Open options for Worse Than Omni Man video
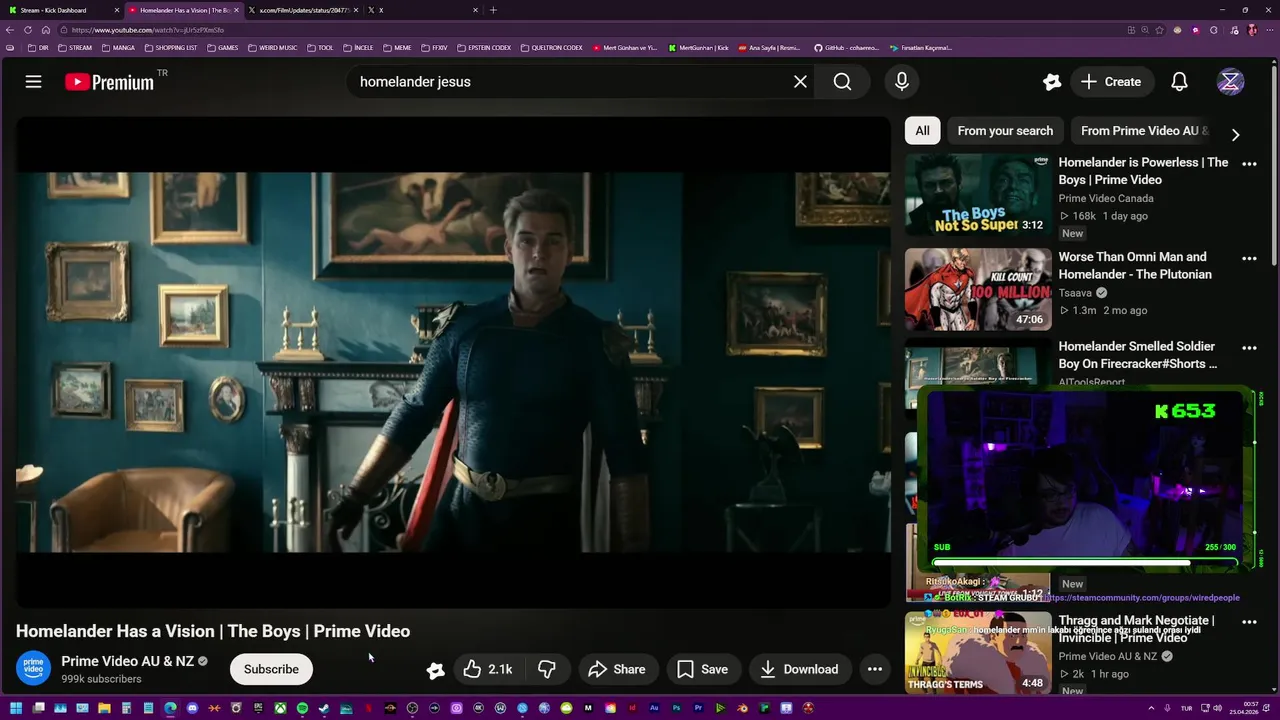The image size is (1280, 720). (x=1249, y=258)
